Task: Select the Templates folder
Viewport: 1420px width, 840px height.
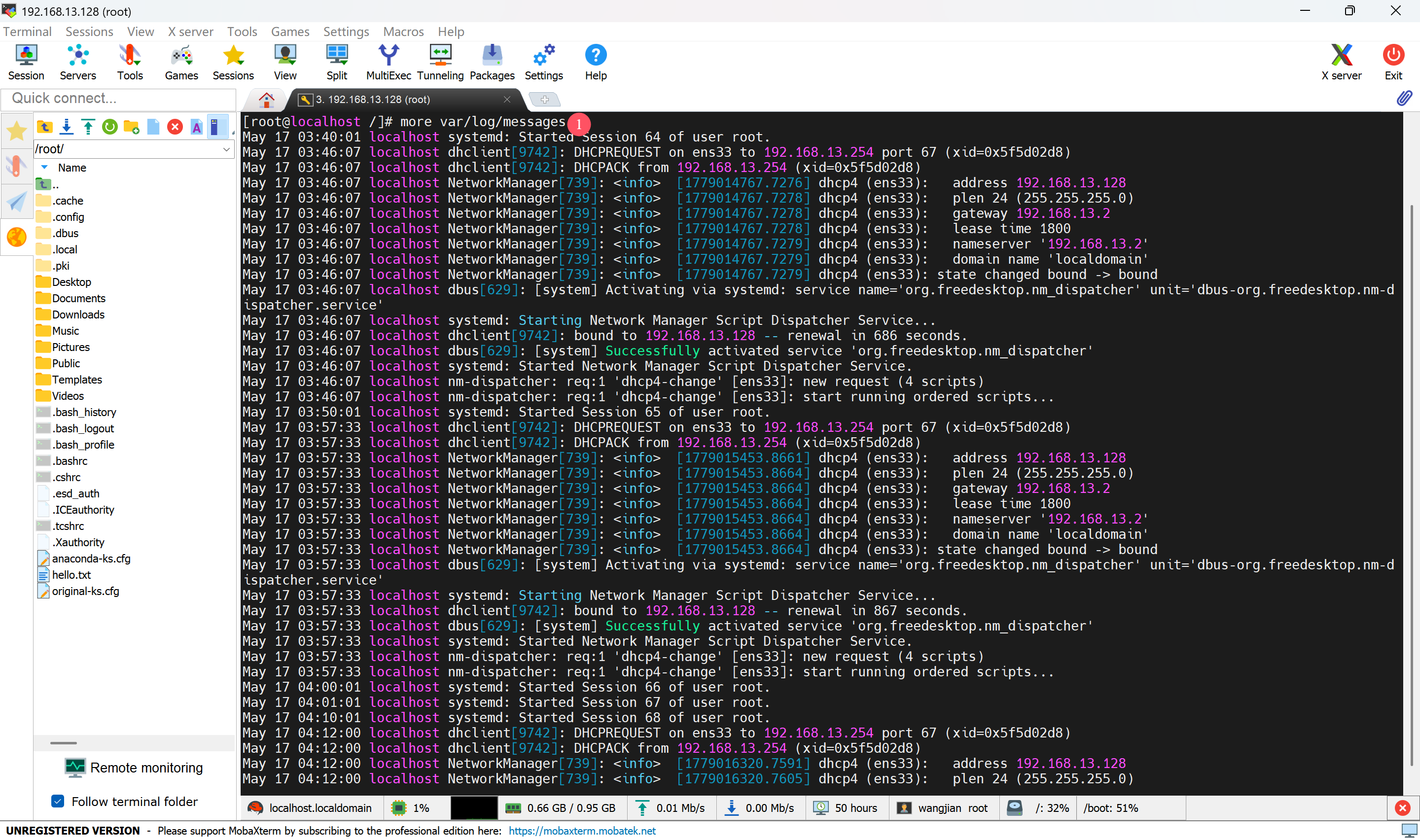Action: pyautogui.click(x=69, y=379)
